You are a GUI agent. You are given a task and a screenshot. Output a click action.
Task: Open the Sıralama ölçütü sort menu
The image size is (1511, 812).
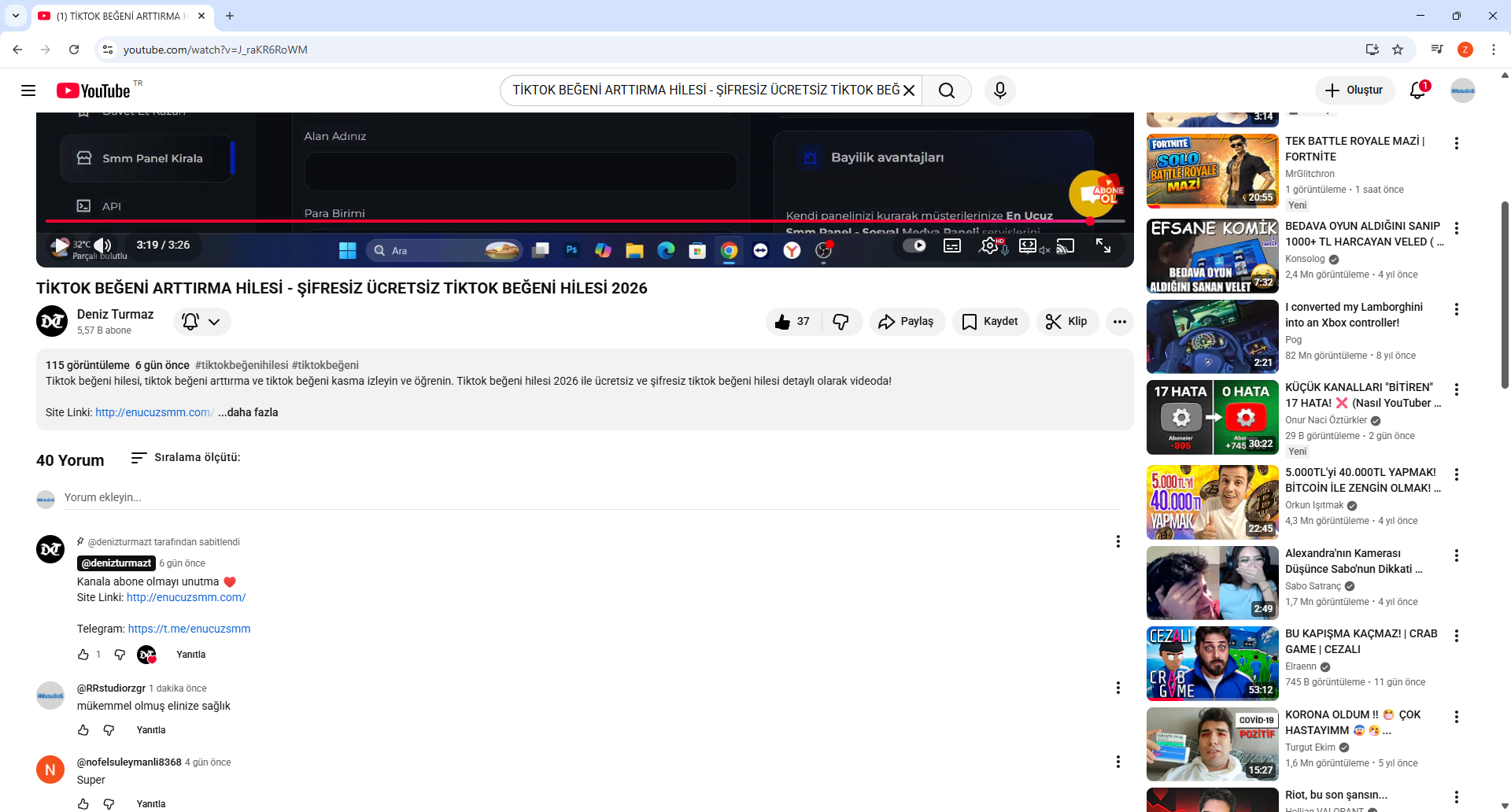[186, 458]
